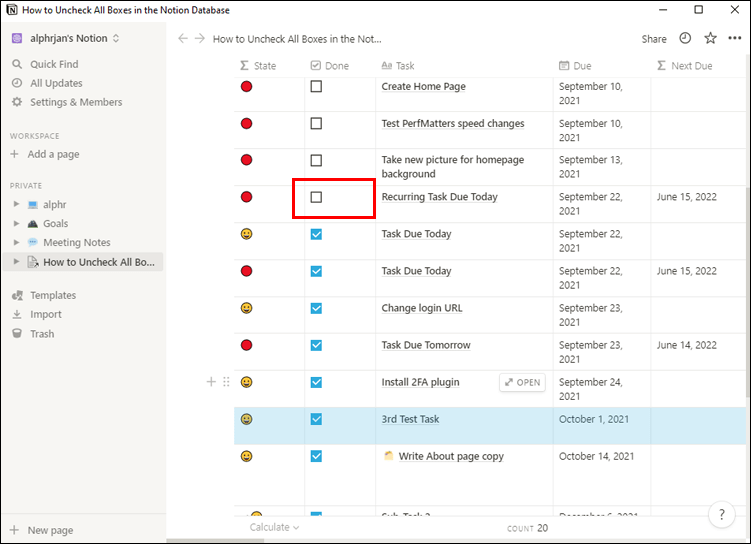751x544 pixels.
Task: Click the red state circle for Create Home Page
Action: pyautogui.click(x=246, y=87)
